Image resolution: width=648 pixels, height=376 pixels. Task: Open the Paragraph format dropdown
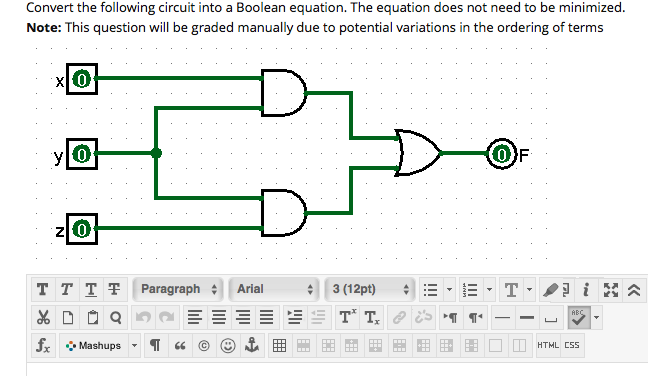tap(178, 289)
